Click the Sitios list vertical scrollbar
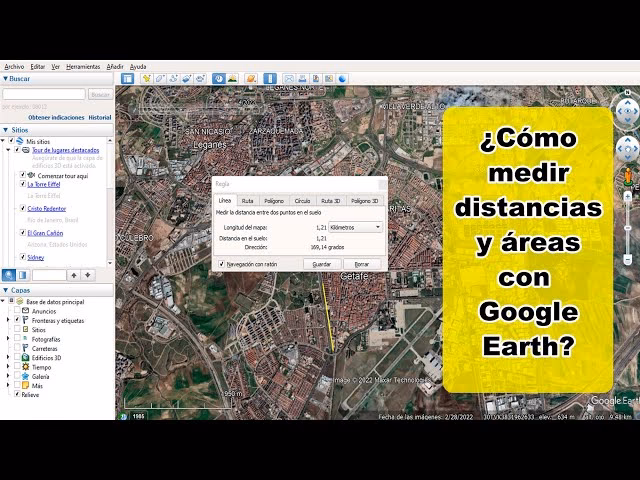 (x=109, y=202)
